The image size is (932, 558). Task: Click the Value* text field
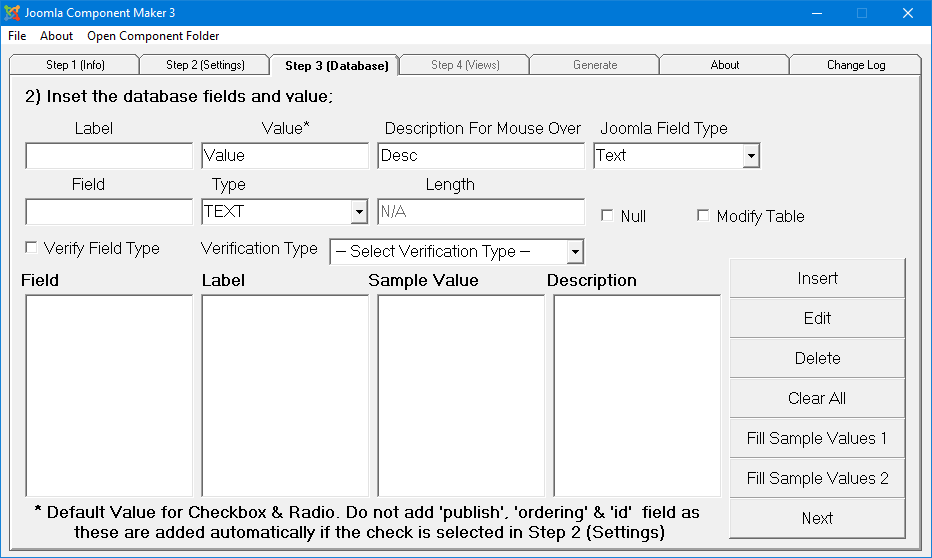285,156
